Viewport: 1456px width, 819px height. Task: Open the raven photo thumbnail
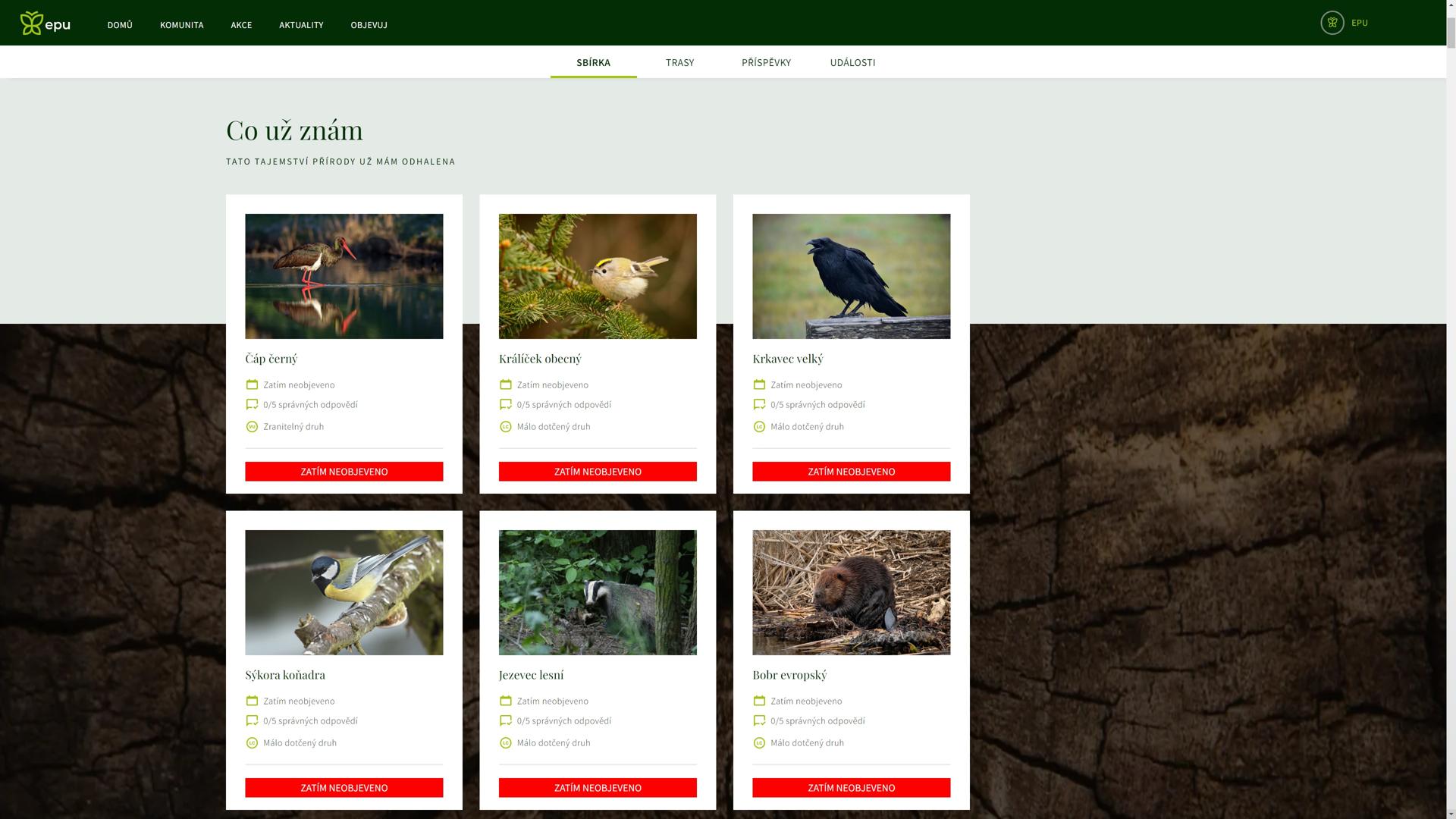(851, 276)
